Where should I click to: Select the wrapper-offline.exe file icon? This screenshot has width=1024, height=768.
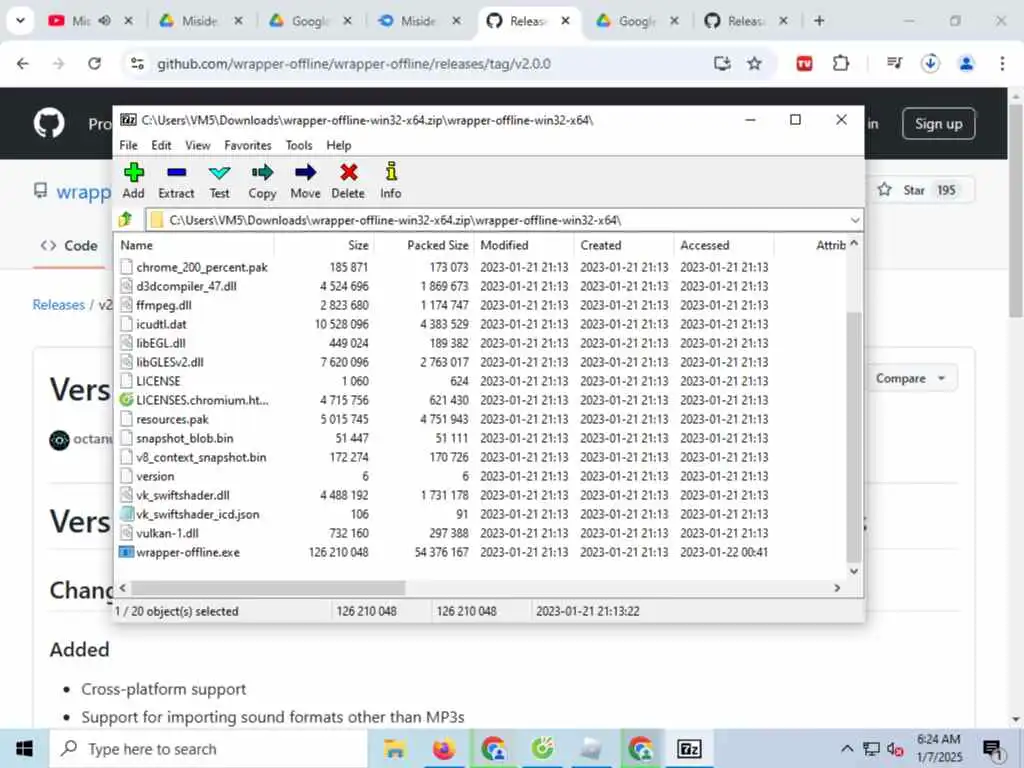tap(126, 552)
